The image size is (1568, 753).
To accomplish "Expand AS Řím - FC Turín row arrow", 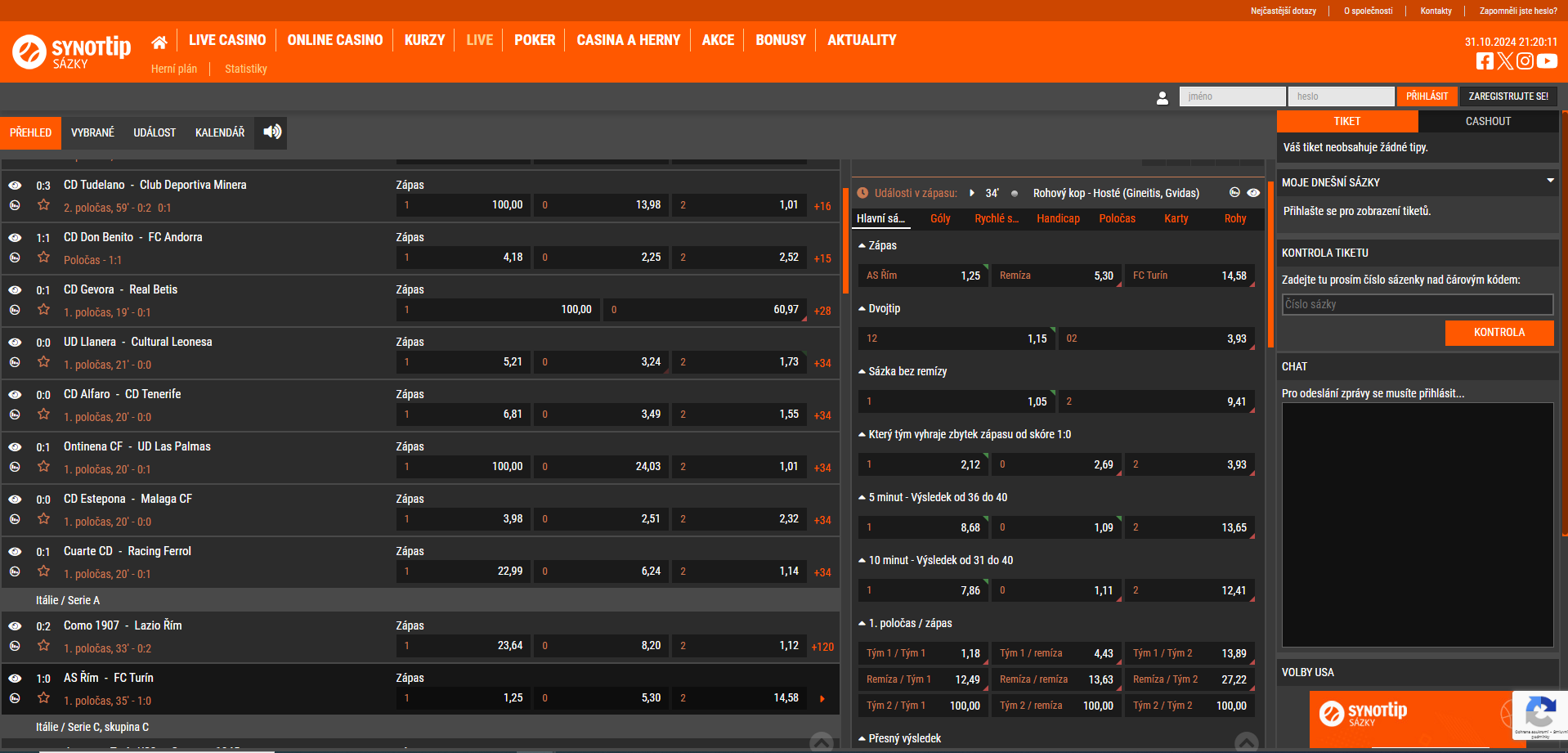I will [x=822, y=699].
